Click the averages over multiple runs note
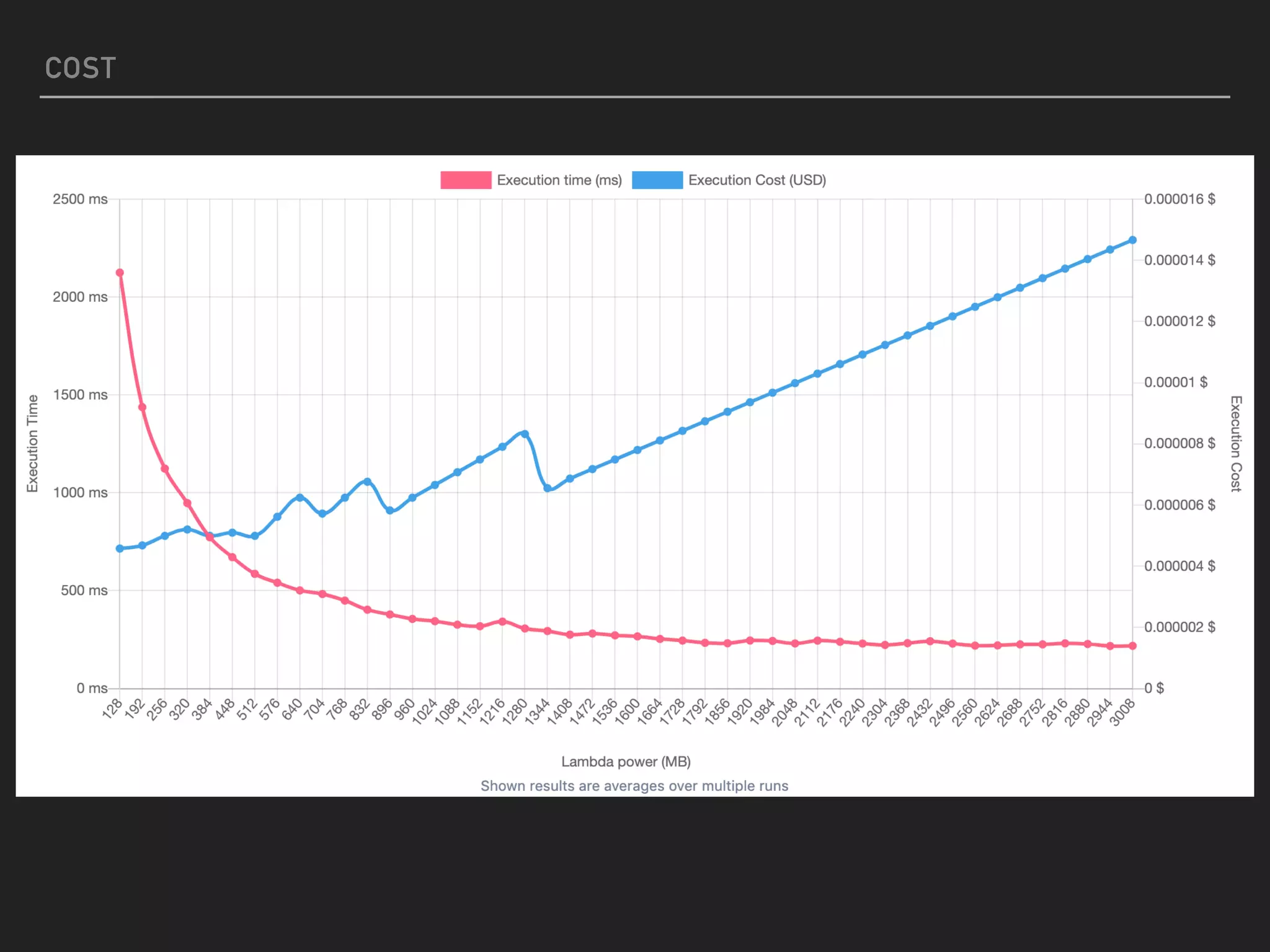The width and height of the screenshot is (1270, 952). pyautogui.click(x=634, y=786)
